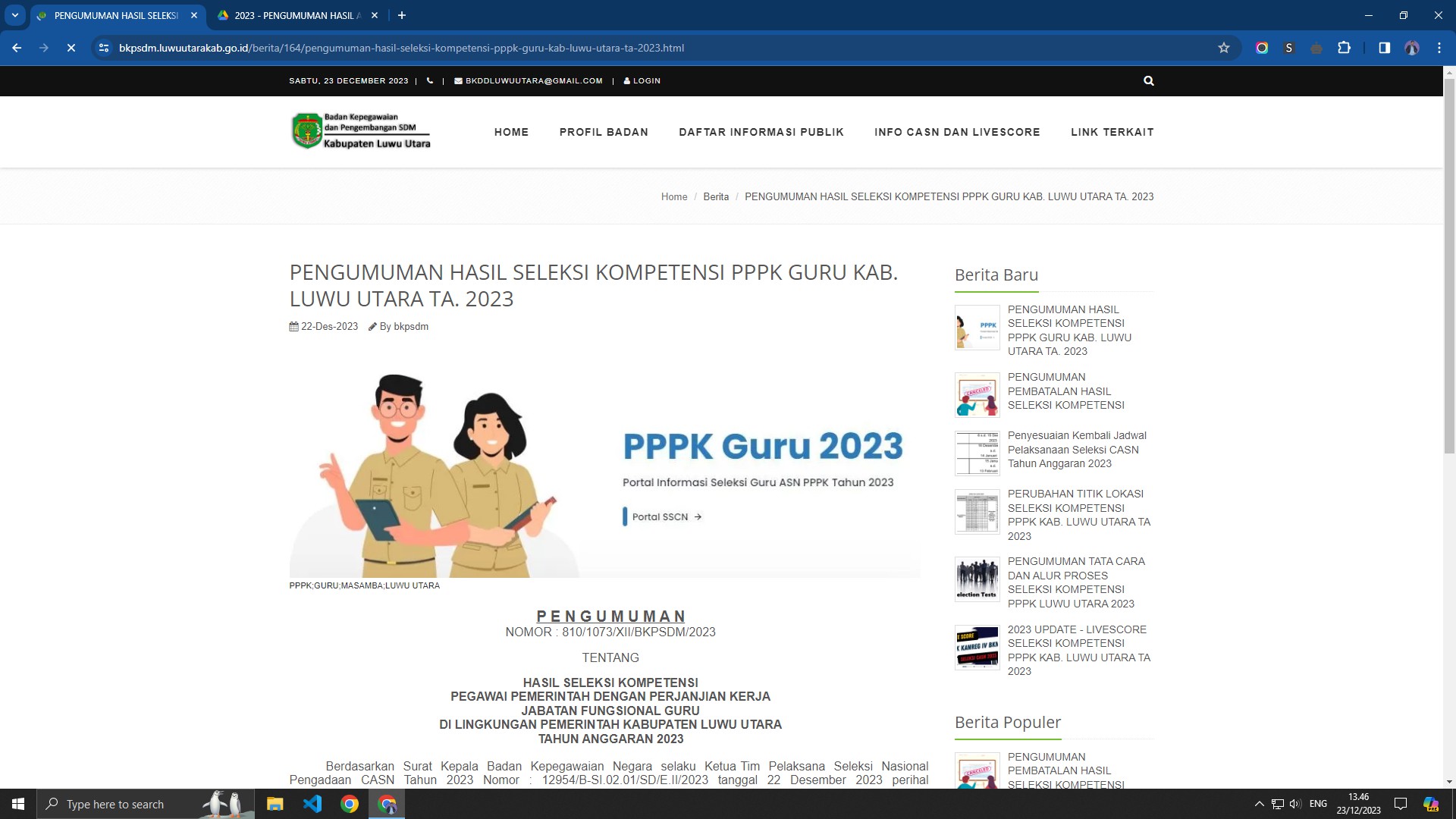Click the schedule table news thumbnail
The image size is (1456, 819).
[x=977, y=453]
